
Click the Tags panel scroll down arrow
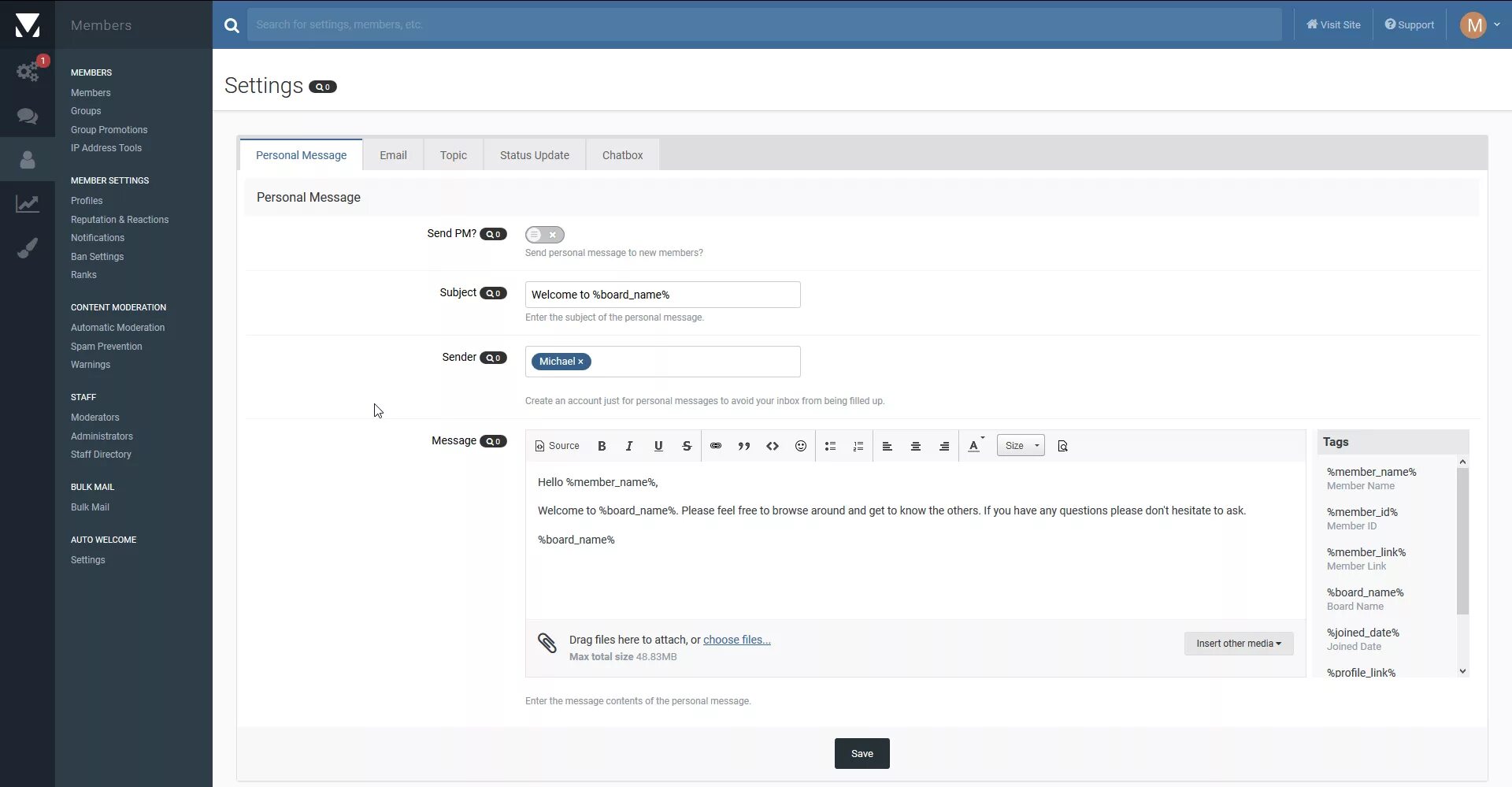[x=1462, y=671]
